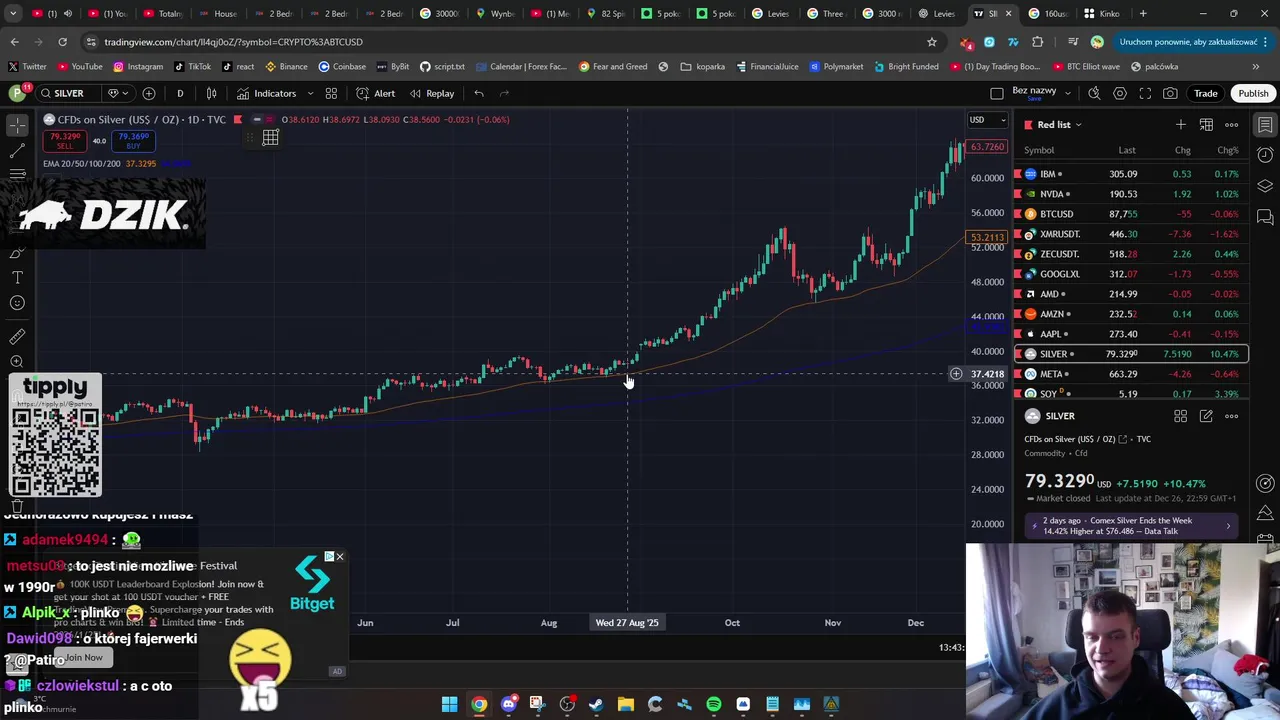Sort watchlist by Symbol column header
The image size is (1280, 720).
coord(1038,150)
